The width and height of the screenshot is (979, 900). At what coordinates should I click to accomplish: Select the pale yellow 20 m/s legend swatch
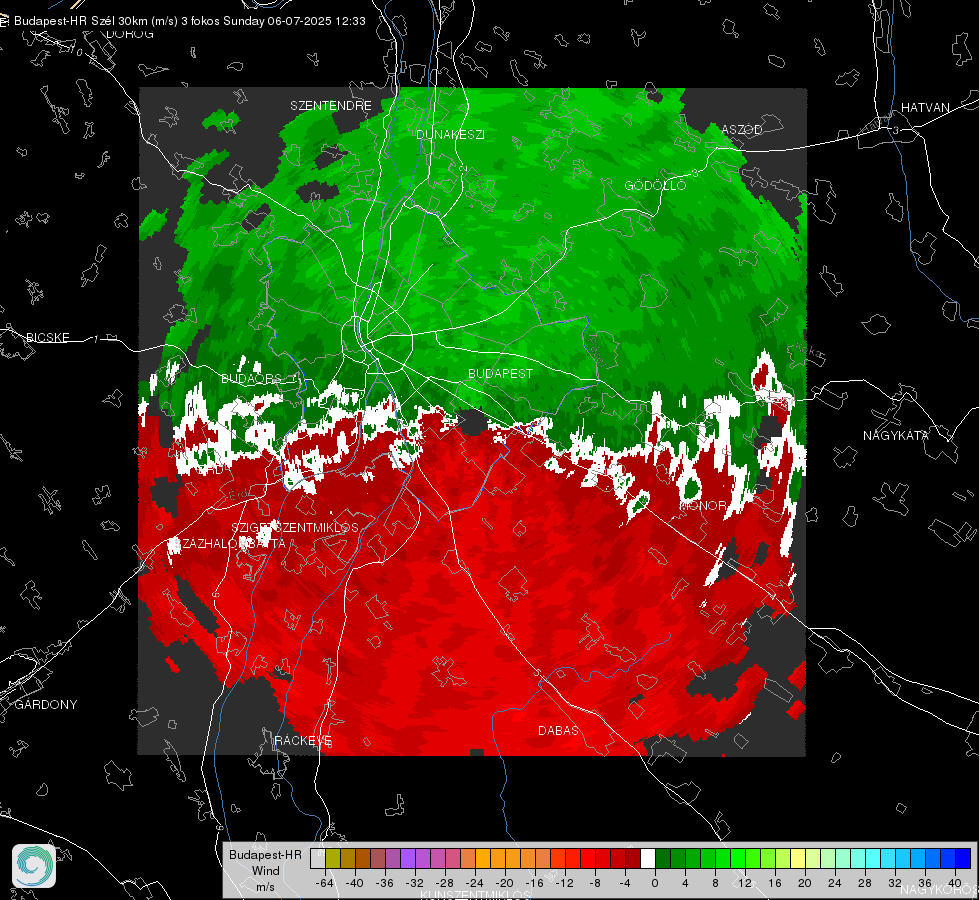(798, 858)
